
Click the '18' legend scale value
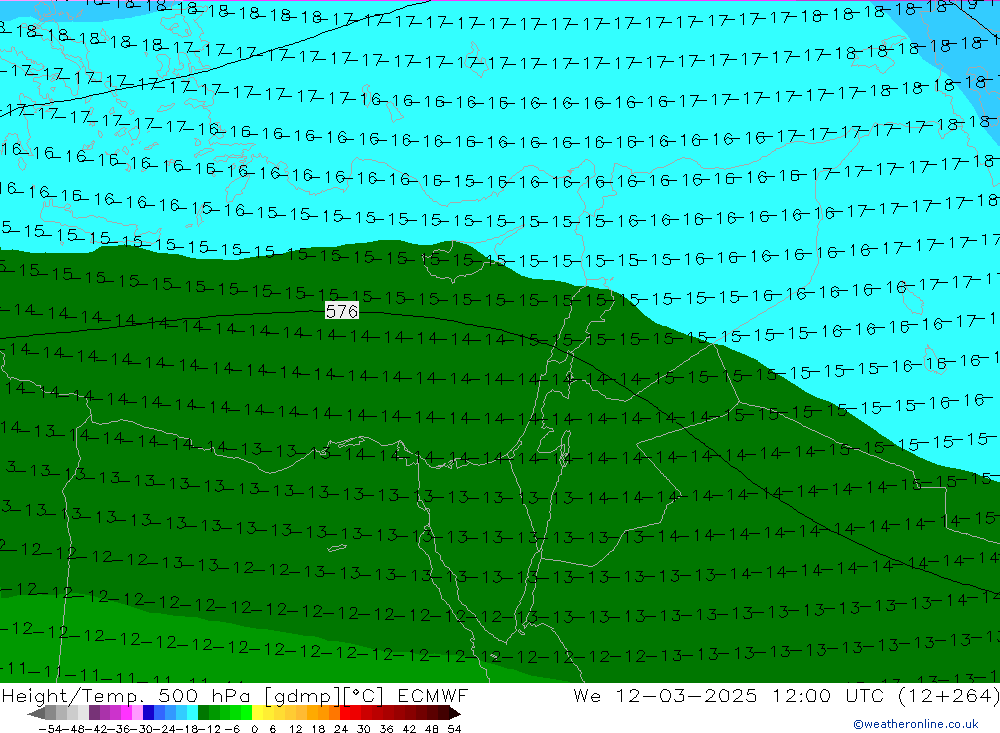tap(318, 729)
